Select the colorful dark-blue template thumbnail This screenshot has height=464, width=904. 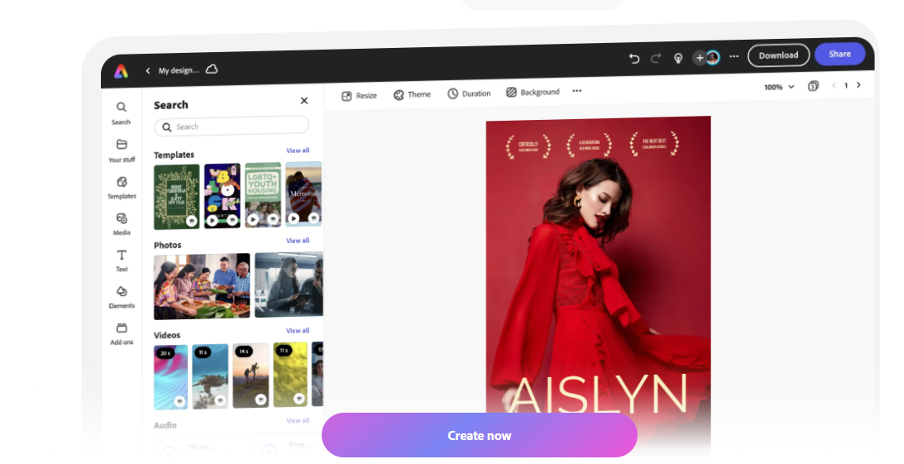222,195
